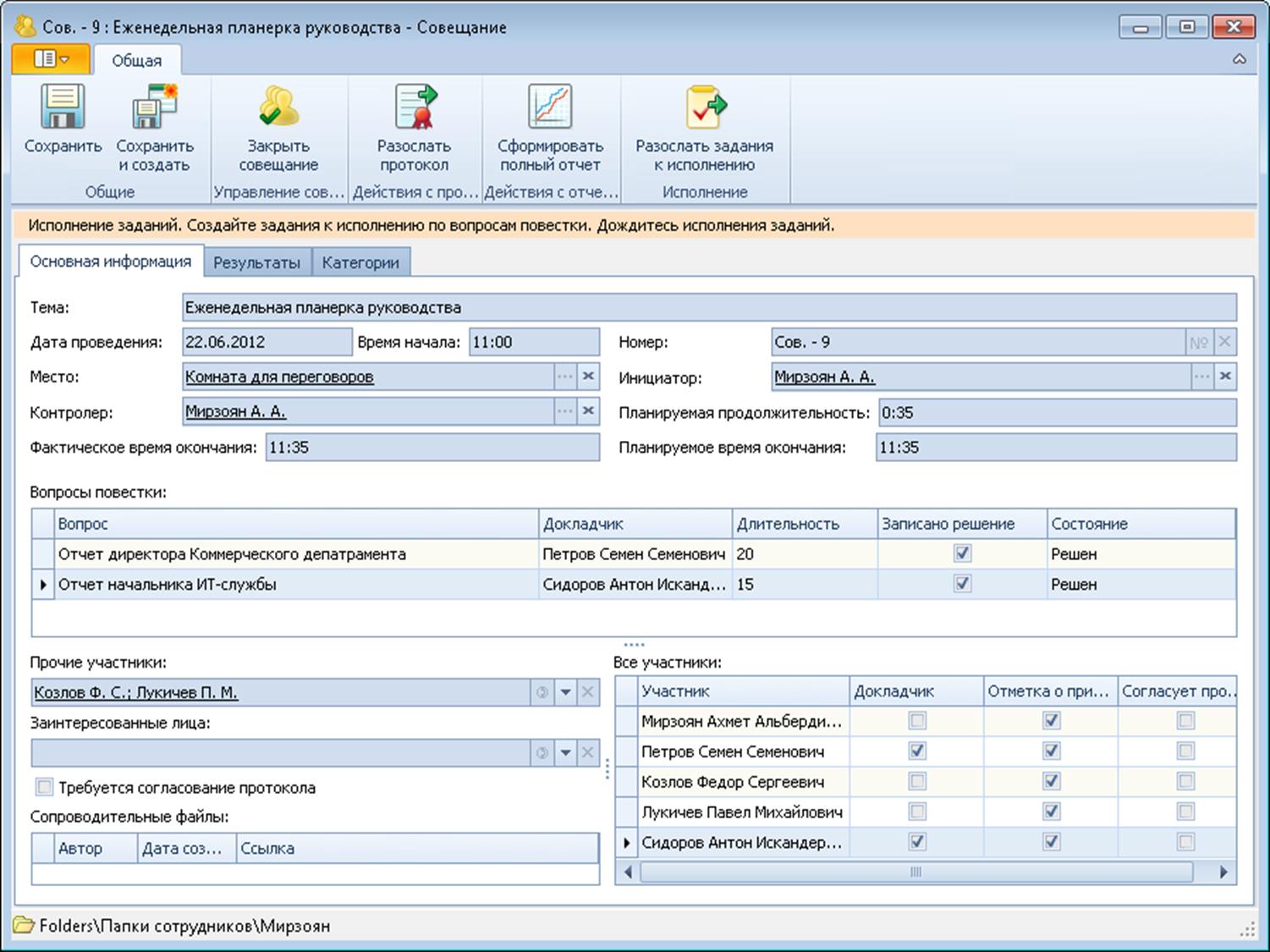
Task: Switch to Основная информация tab
Action: (x=111, y=261)
